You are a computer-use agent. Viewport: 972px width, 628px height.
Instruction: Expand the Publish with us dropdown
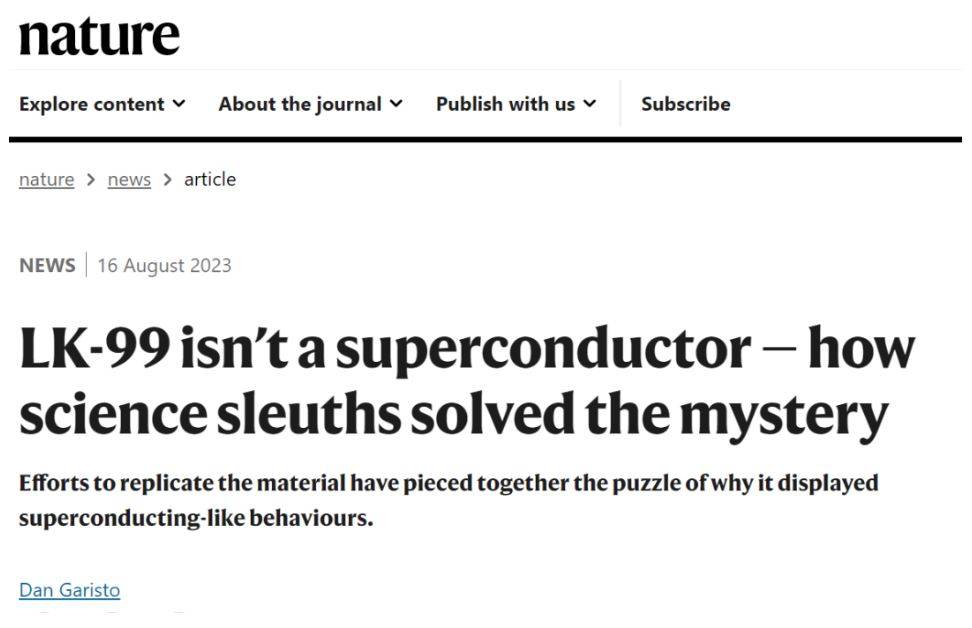590,104
